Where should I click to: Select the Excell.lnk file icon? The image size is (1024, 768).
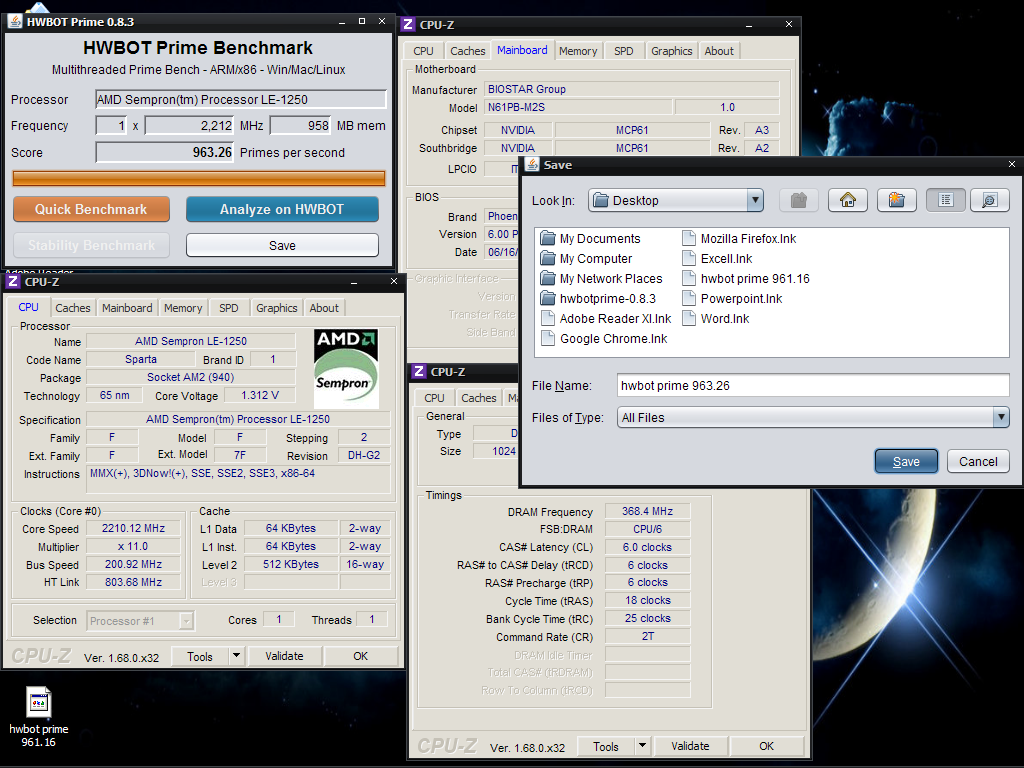click(x=689, y=259)
